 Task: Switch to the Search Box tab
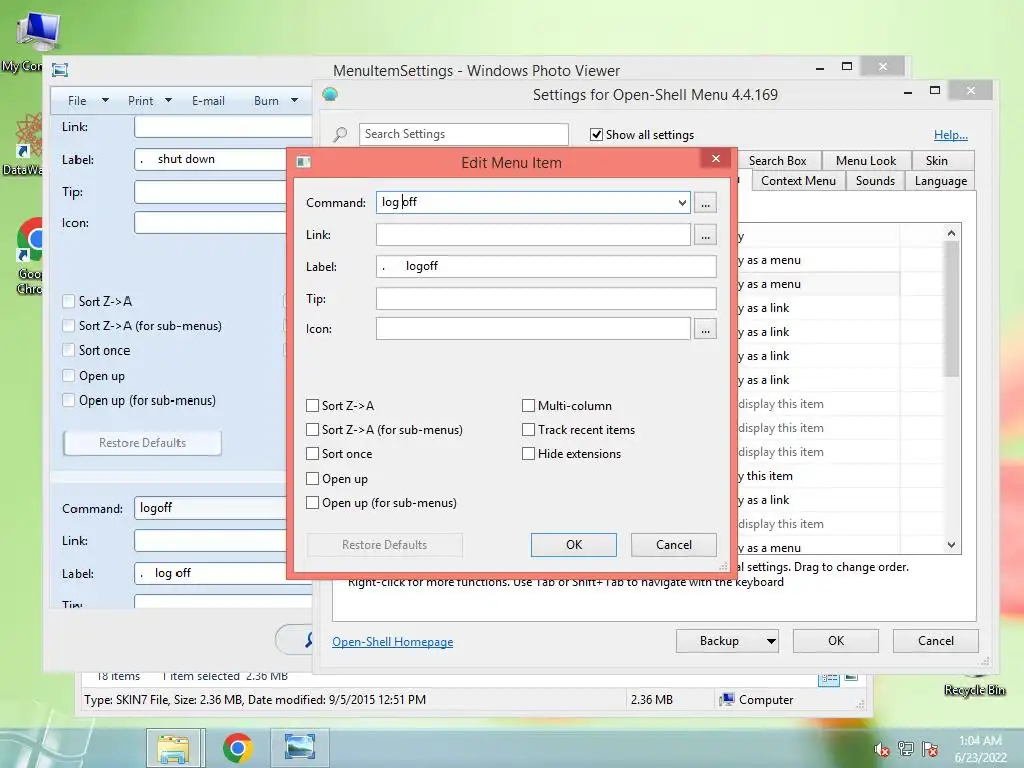pos(777,161)
